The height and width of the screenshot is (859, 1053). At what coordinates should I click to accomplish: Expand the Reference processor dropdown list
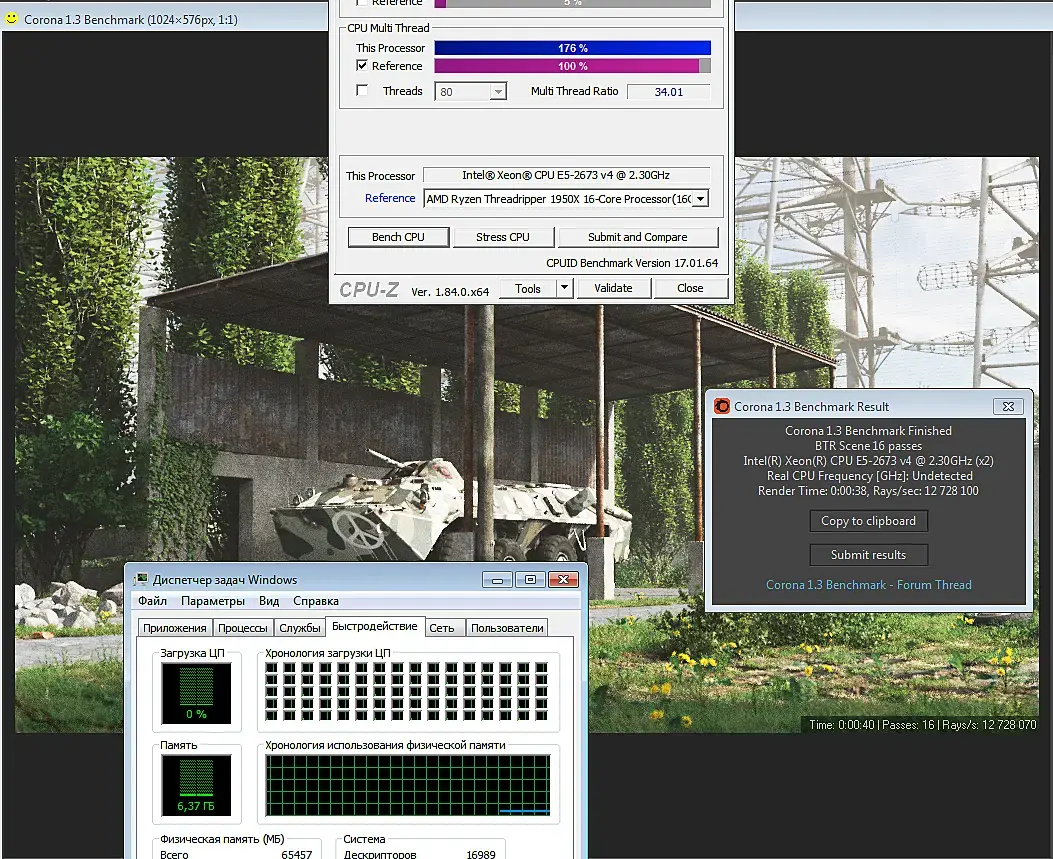(x=700, y=199)
